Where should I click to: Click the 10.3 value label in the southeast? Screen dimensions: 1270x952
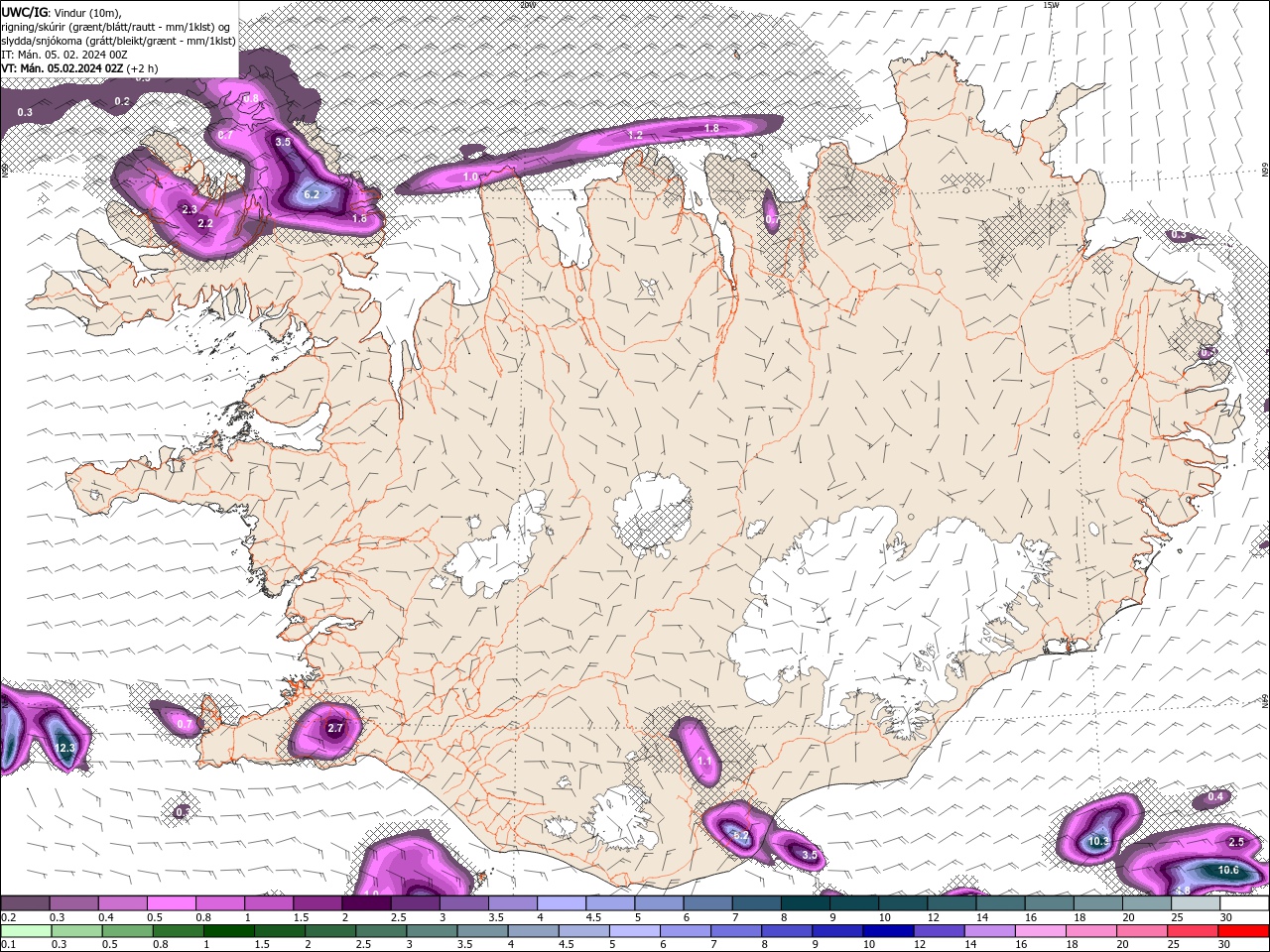point(1098,841)
